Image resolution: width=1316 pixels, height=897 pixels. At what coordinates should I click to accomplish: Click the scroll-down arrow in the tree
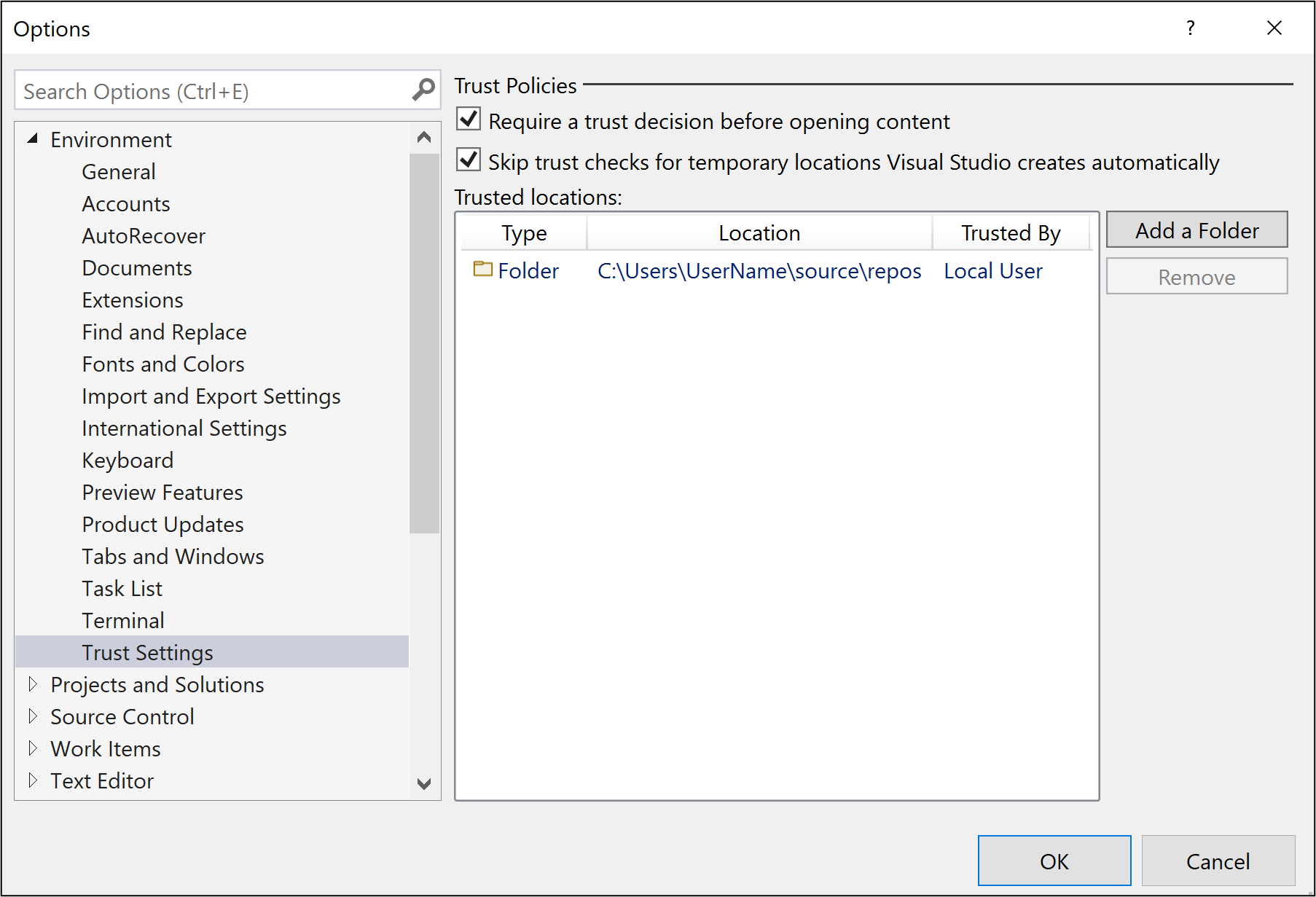click(425, 785)
